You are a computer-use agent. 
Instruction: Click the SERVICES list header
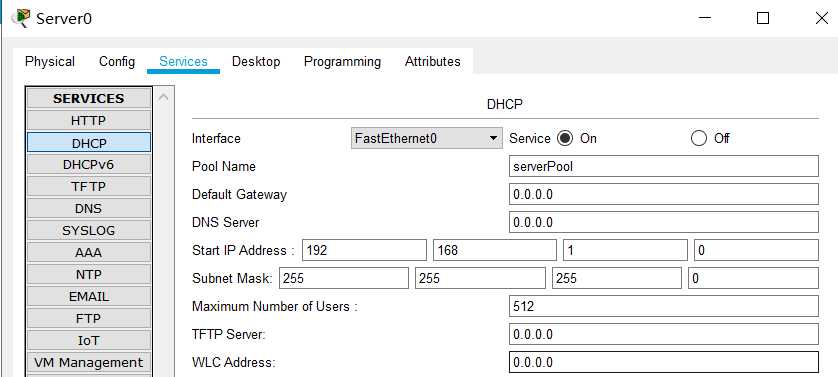click(89, 98)
